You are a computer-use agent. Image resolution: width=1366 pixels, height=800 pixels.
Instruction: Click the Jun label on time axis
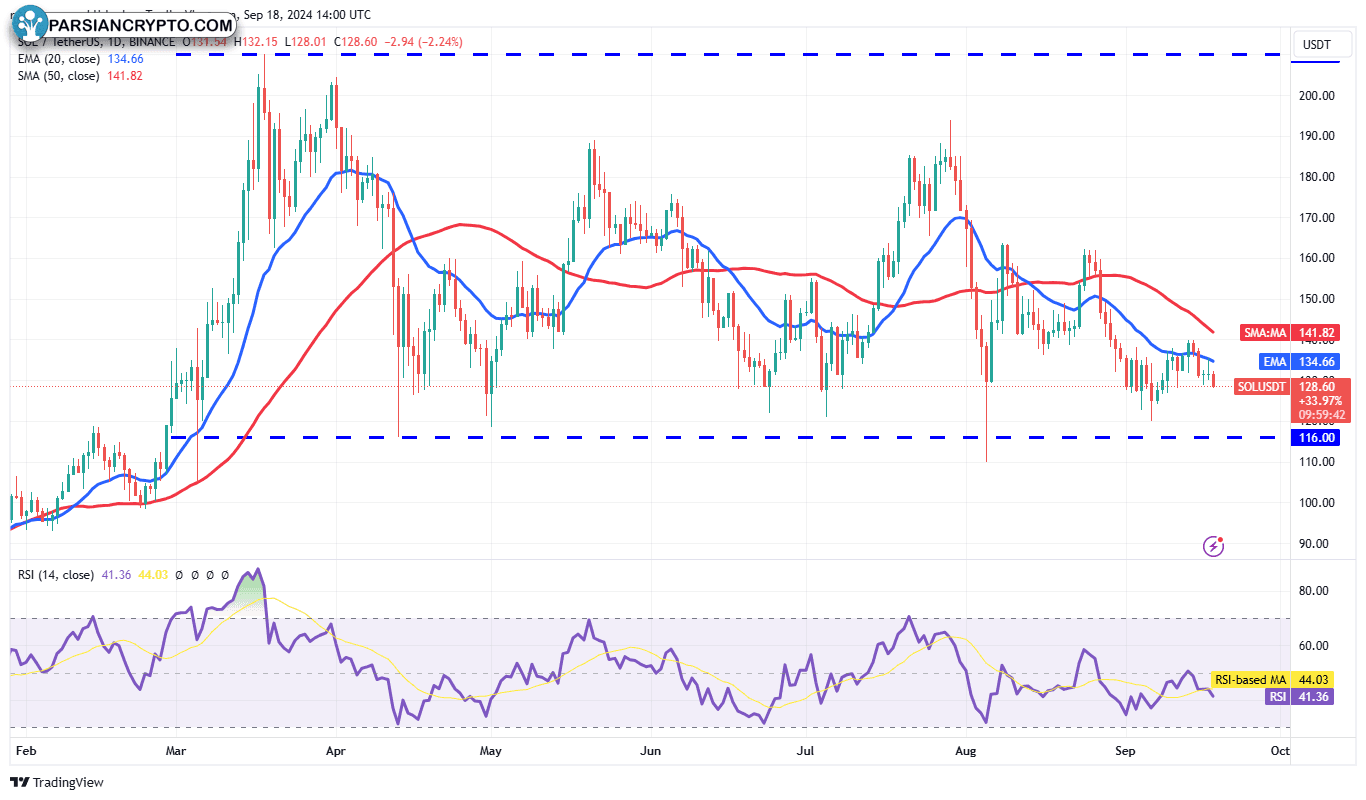[x=651, y=749]
